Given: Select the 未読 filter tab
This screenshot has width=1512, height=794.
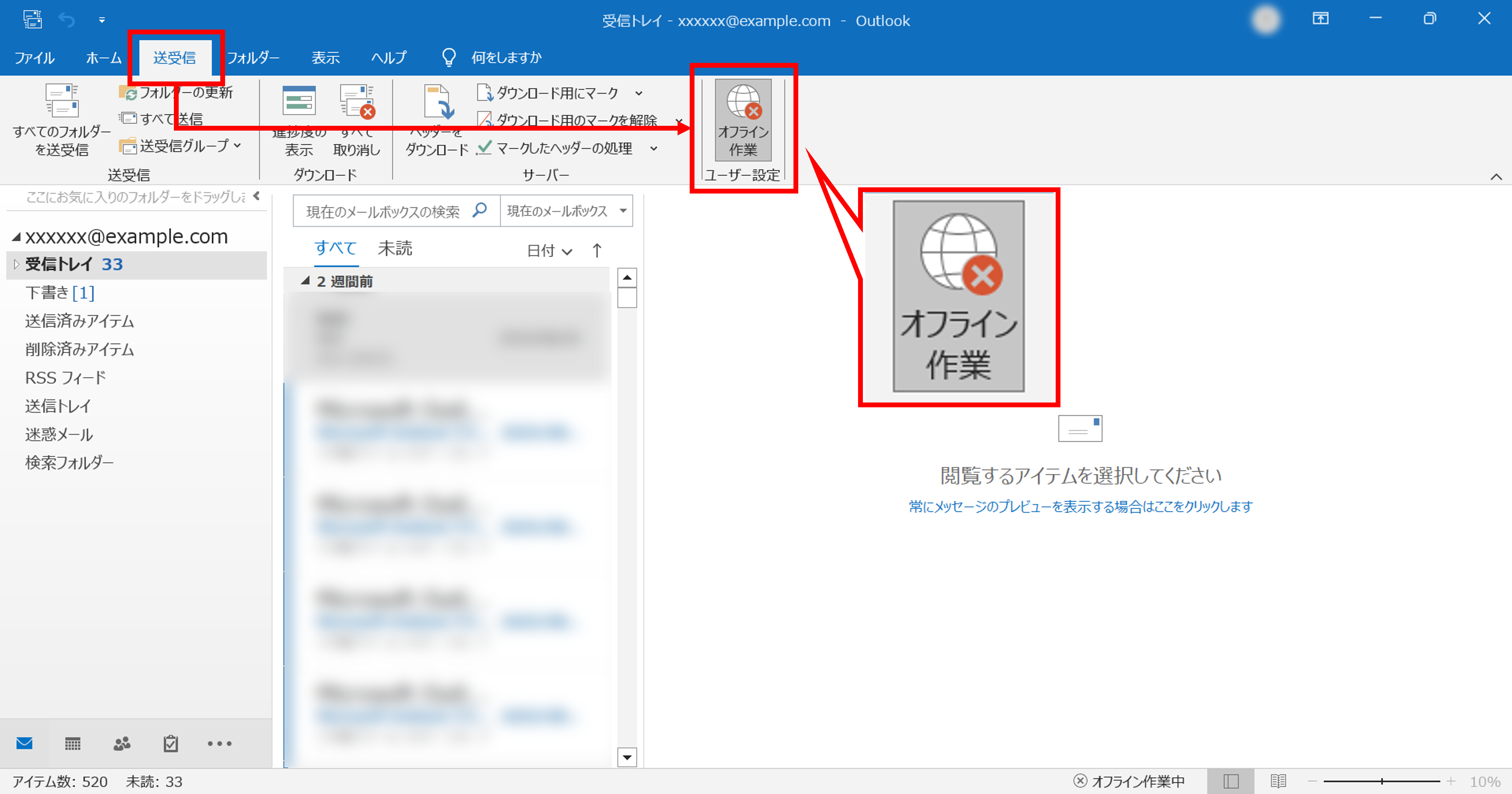Looking at the screenshot, I should tap(395, 249).
